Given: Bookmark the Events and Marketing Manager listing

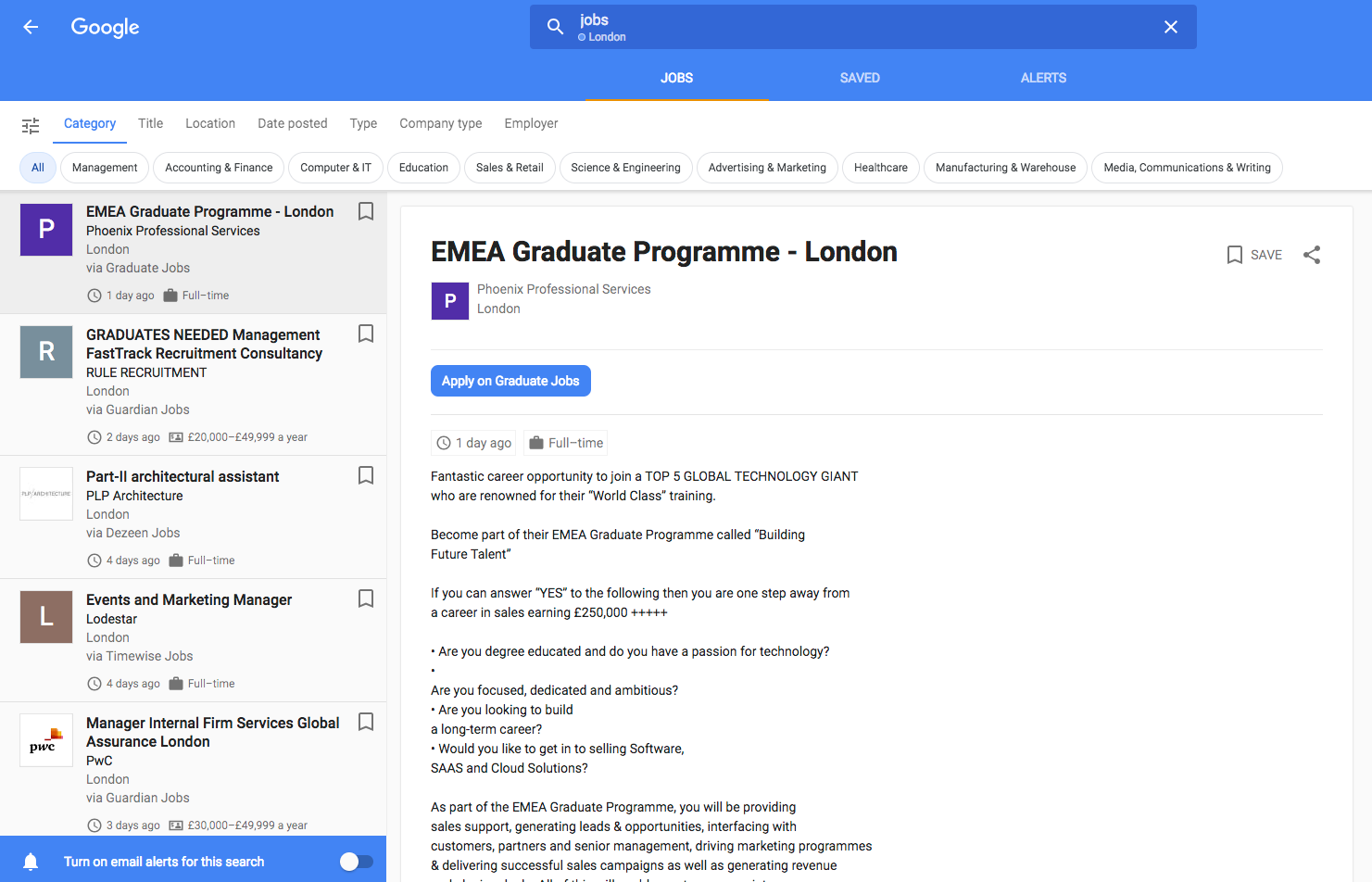Looking at the screenshot, I should [366, 598].
